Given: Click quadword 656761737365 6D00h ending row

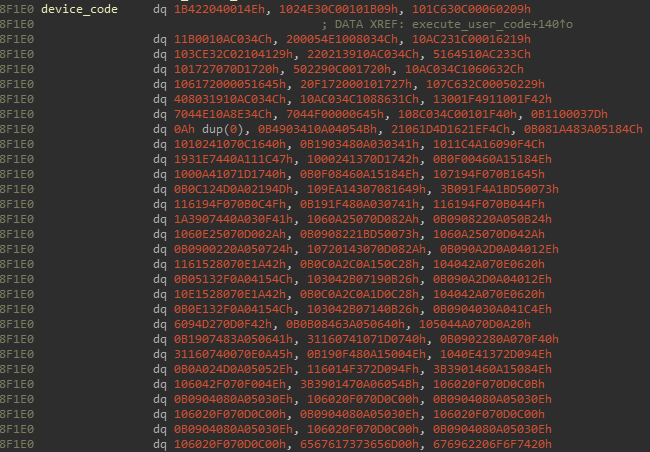Looking at the screenshot, I should click(359, 444).
